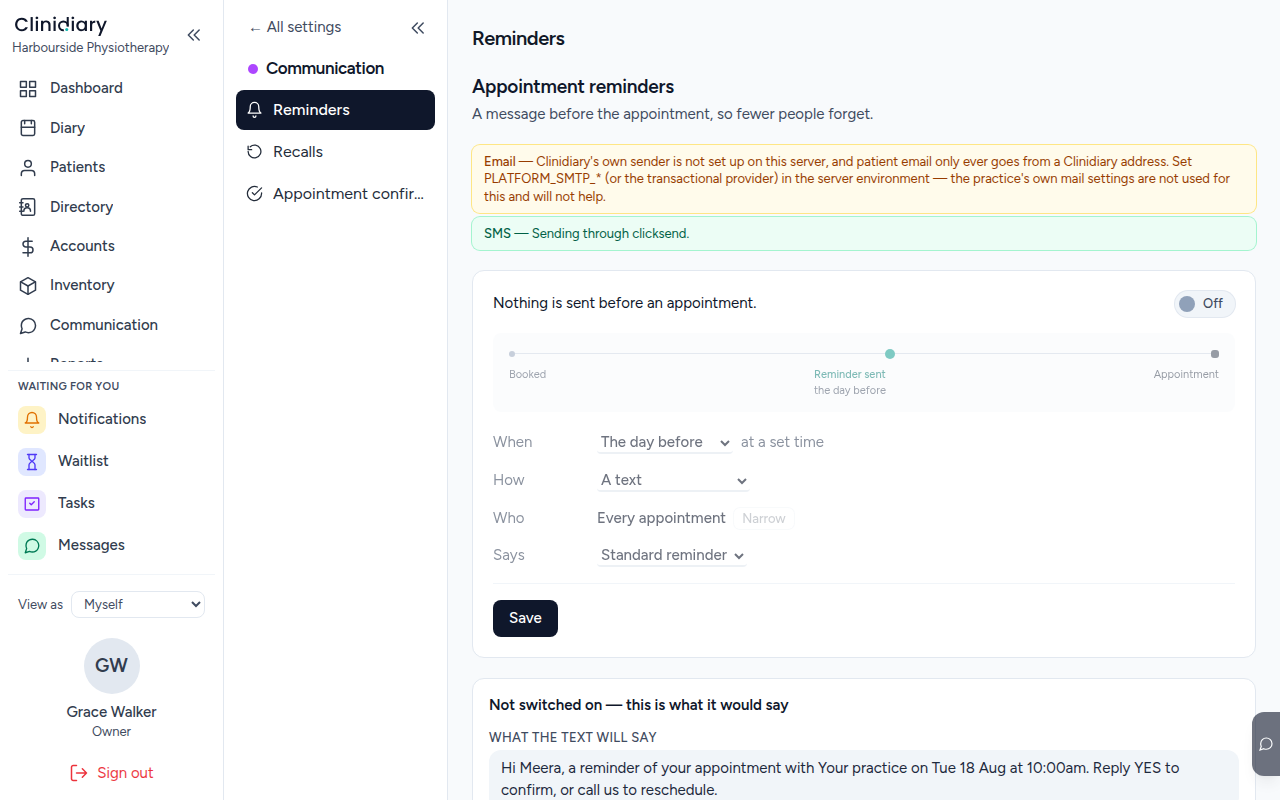This screenshot has height=800, width=1280.
Task: Collapse the main sidebar with the chevrons
Action: pos(194,35)
